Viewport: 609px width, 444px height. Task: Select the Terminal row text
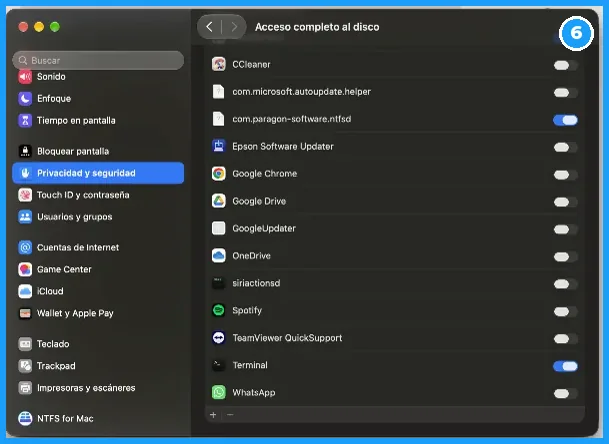(x=250, y=365)
